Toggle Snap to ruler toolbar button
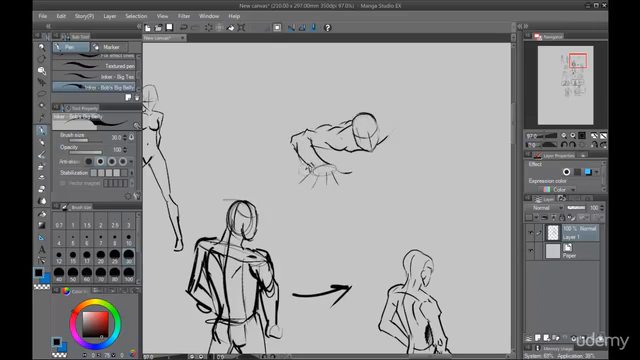640x360 pixels. click(291, 28)
